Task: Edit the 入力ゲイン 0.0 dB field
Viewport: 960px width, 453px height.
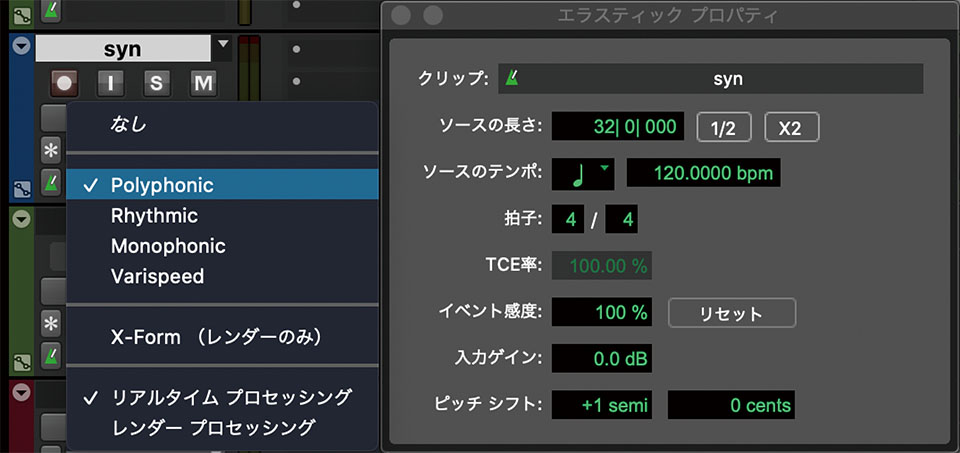Action: point(602,359)
